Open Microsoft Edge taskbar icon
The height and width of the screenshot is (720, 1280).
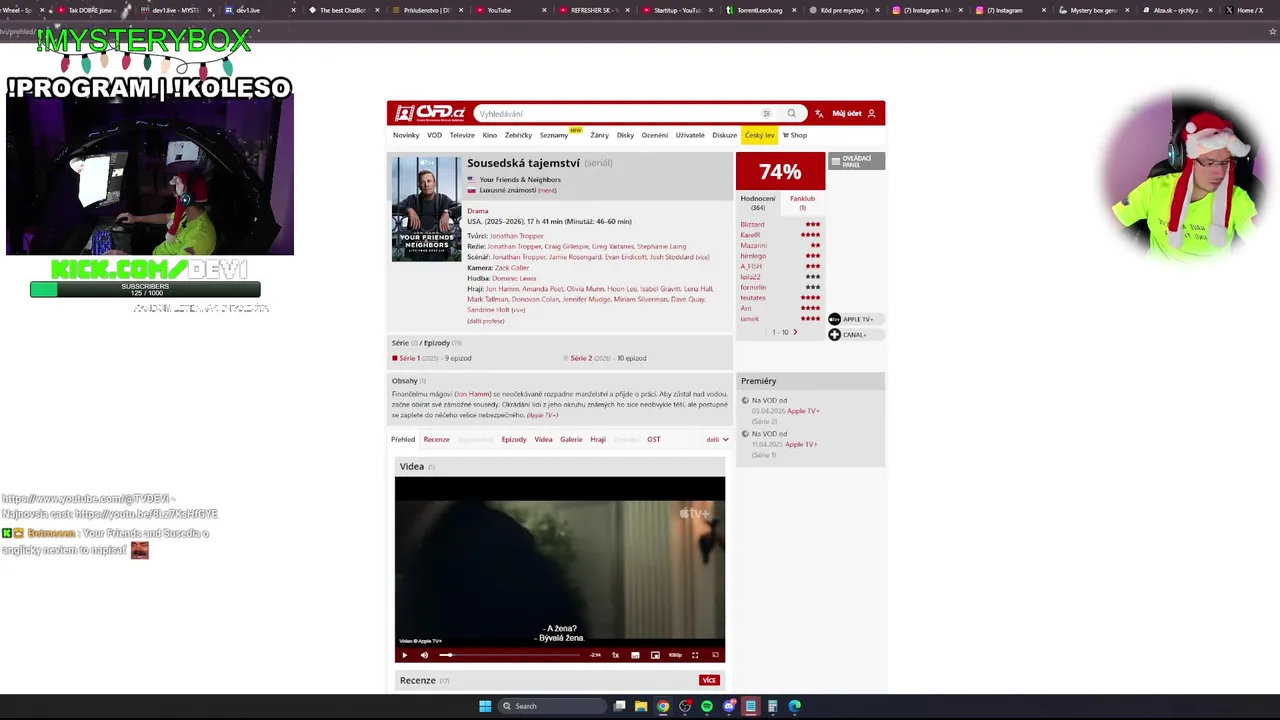click(795, 706)
